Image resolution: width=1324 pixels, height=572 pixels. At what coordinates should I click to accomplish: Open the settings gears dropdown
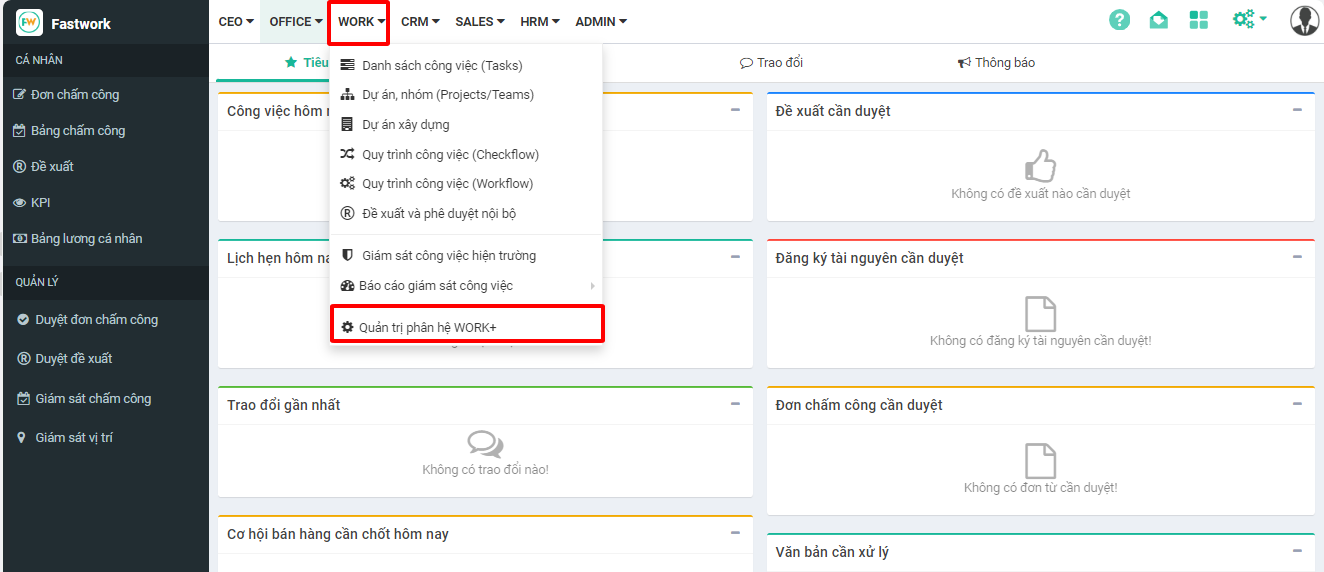pos(1249,20)
